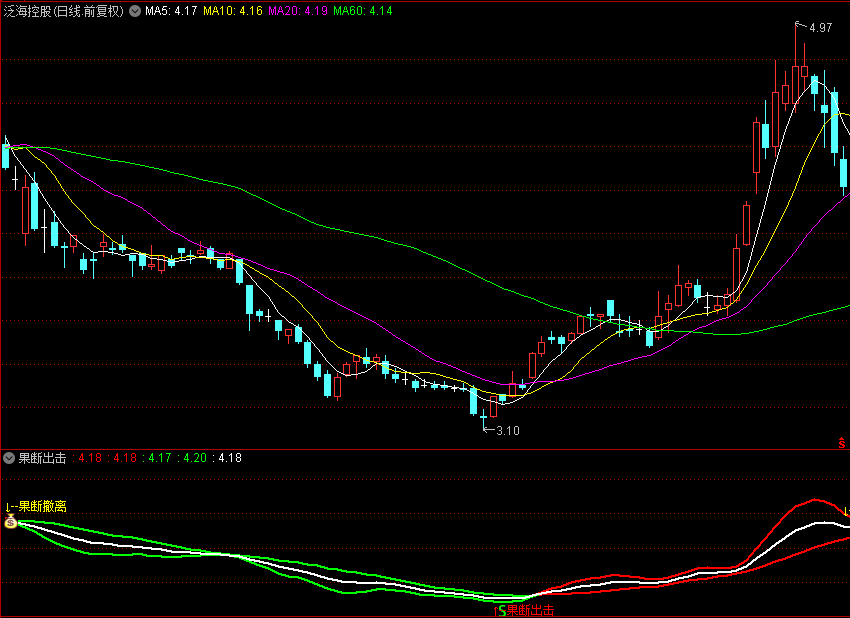The image size is (850, 618).
Task: Click the 3.10 low price marker
Action: [508, 431]
